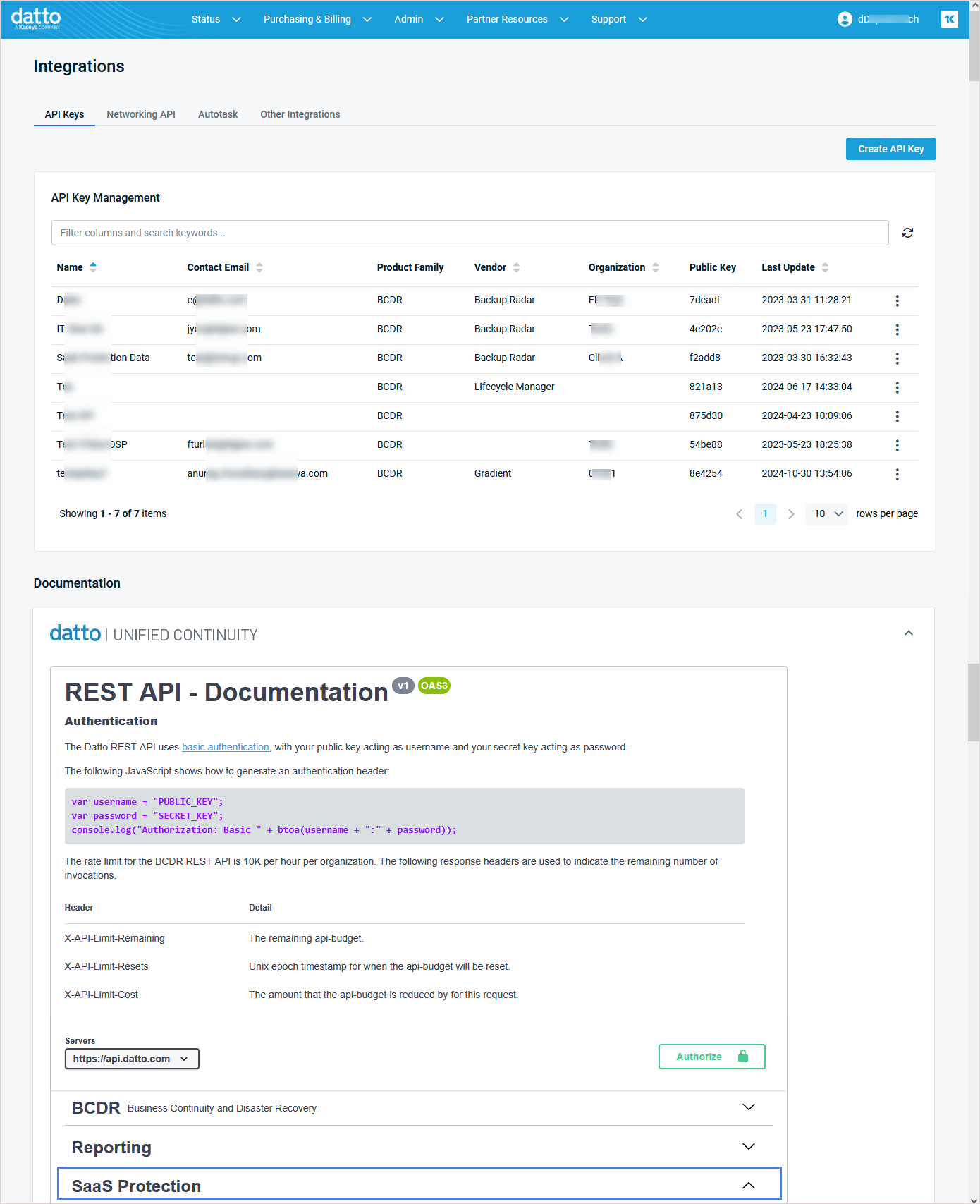Click the Kaseya K icon in the header
Viewport: 980px width, 1204px height.
(949, 19)
